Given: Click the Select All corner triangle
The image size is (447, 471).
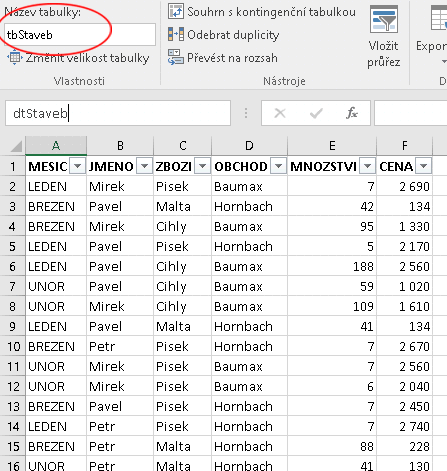Looking at the screenshot, I should [x=16, y=146].
